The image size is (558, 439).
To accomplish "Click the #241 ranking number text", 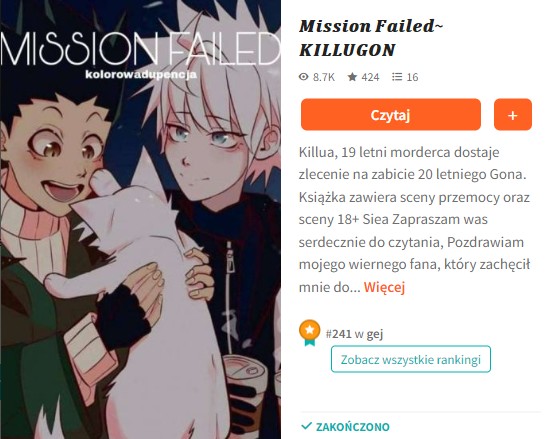I will pos(338,334).
